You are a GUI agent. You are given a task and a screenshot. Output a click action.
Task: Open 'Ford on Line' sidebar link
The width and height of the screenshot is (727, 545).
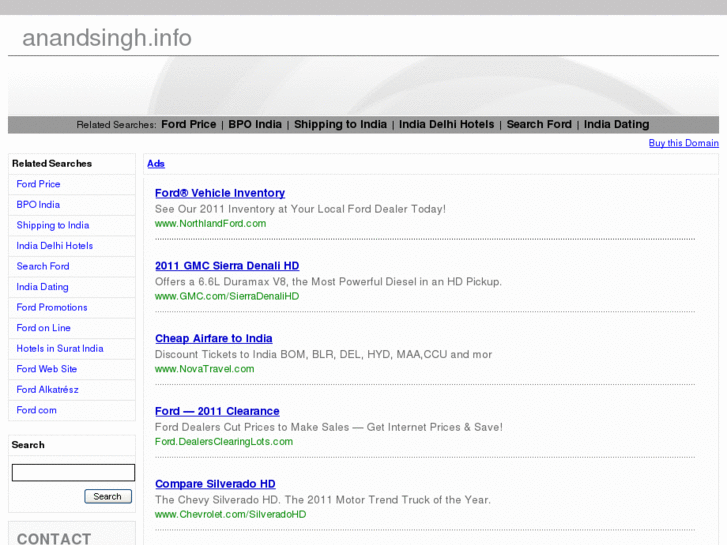pos(44,328)
